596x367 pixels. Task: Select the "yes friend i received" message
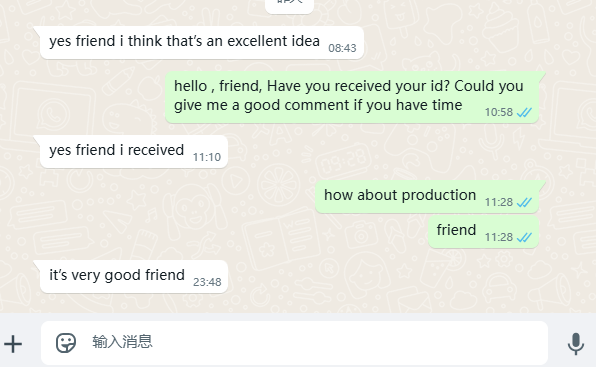coord(134,151)
